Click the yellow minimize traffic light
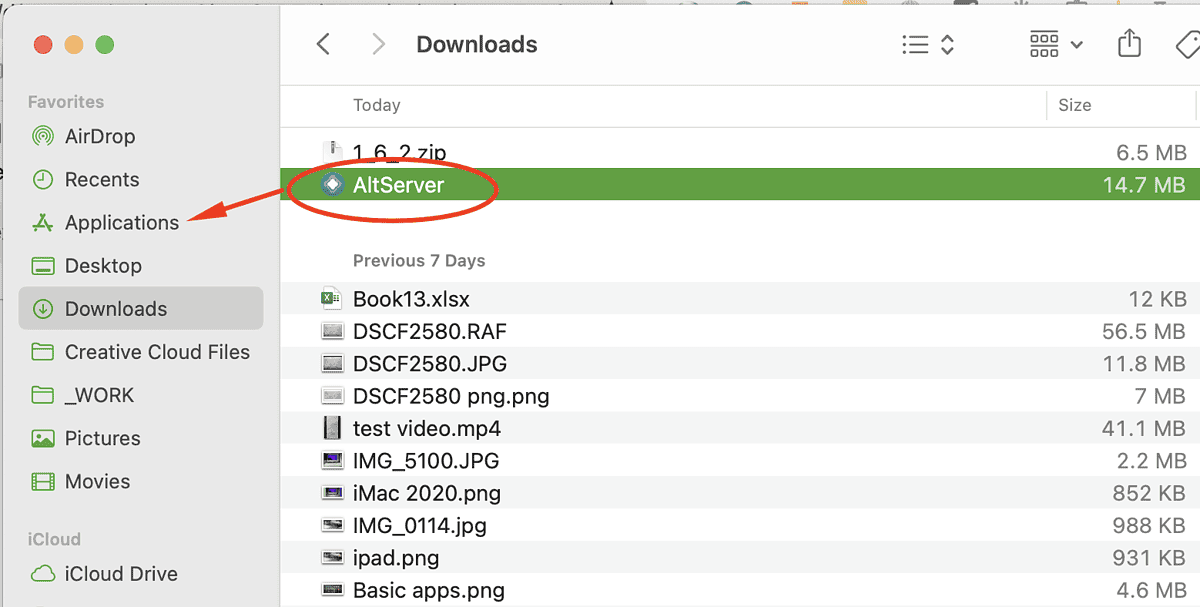The image size is (1200, 607). click(72, 45)
